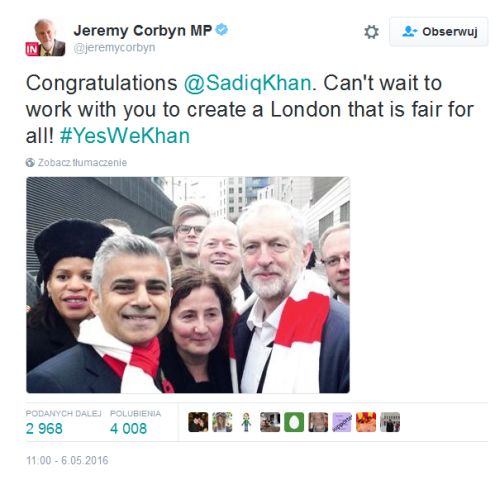The width and height of the screenshot is (500, 480).
Task: Click the green egg avatar
Action: point(294,422)
